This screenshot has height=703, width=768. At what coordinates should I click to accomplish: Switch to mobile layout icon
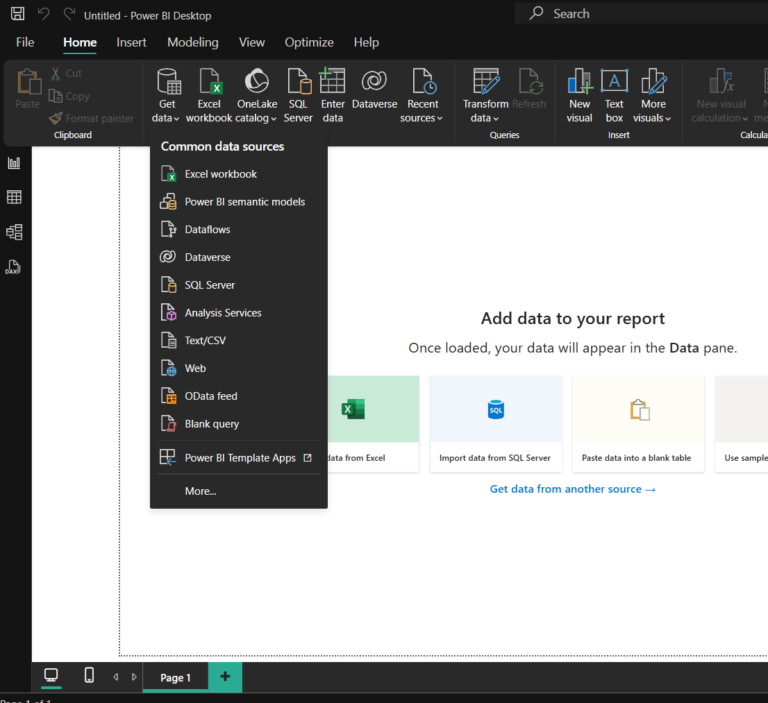(89, 676)
